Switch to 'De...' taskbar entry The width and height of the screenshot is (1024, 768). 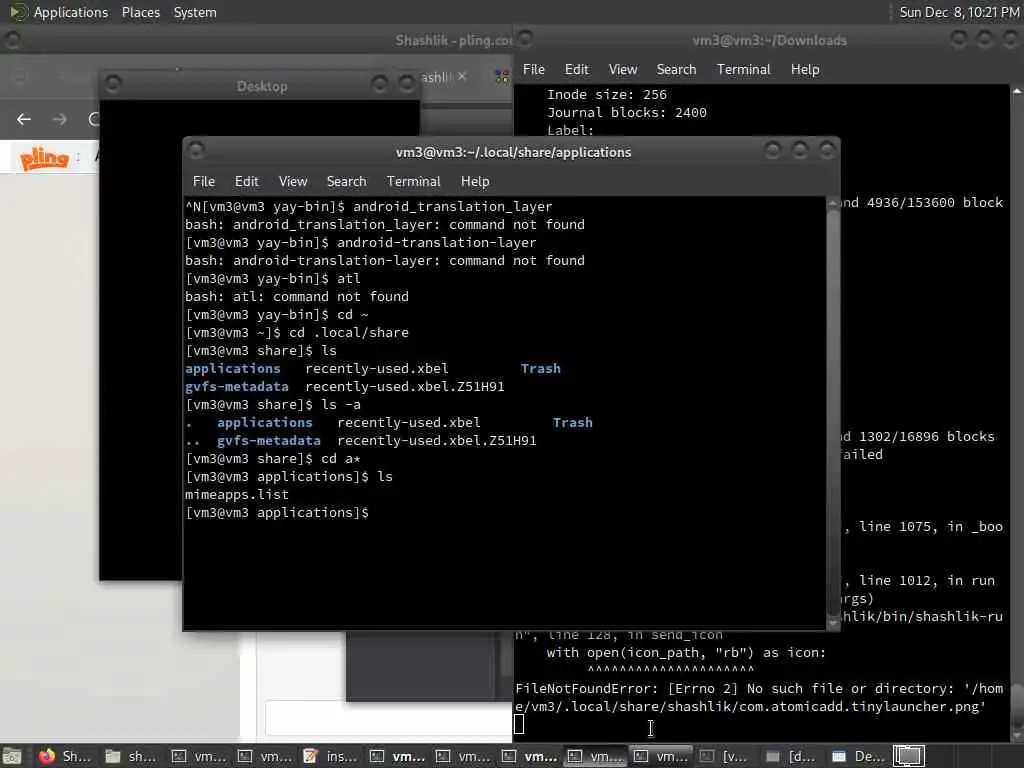click(x=857, y=756)
